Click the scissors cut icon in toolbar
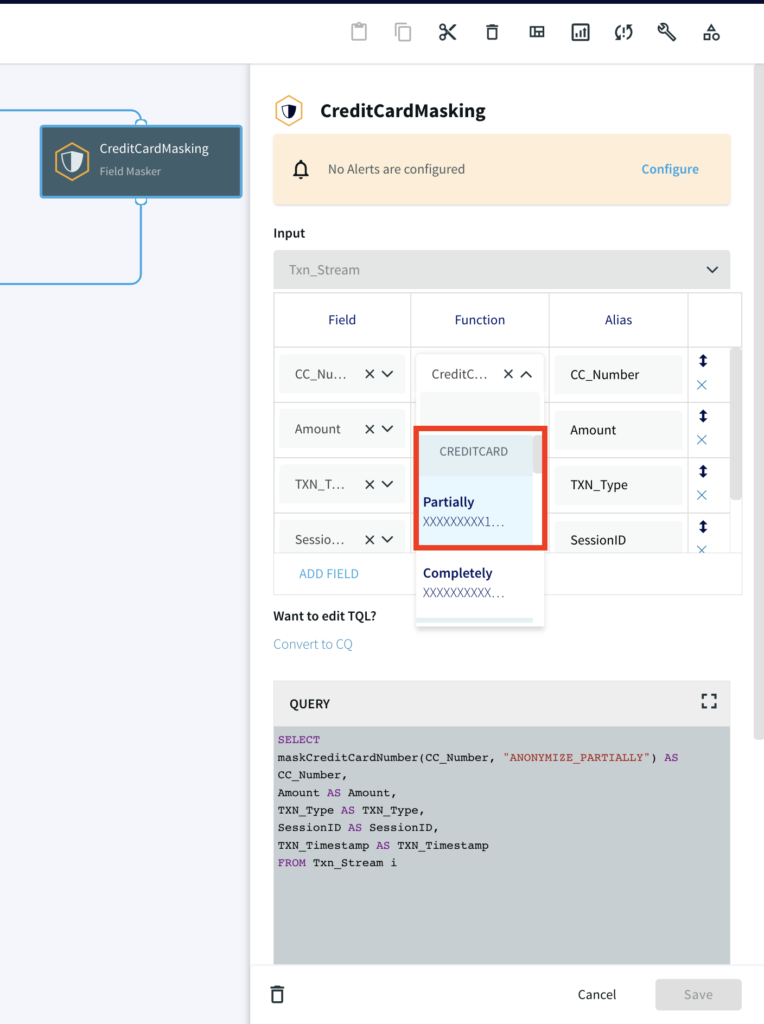 (447, 32)
